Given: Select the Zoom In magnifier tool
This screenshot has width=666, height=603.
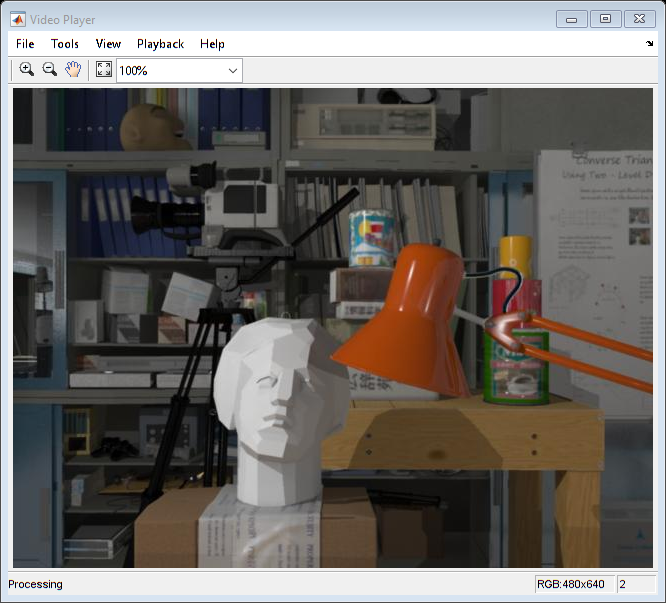Looking at the screenshot, I should point(26,69).
